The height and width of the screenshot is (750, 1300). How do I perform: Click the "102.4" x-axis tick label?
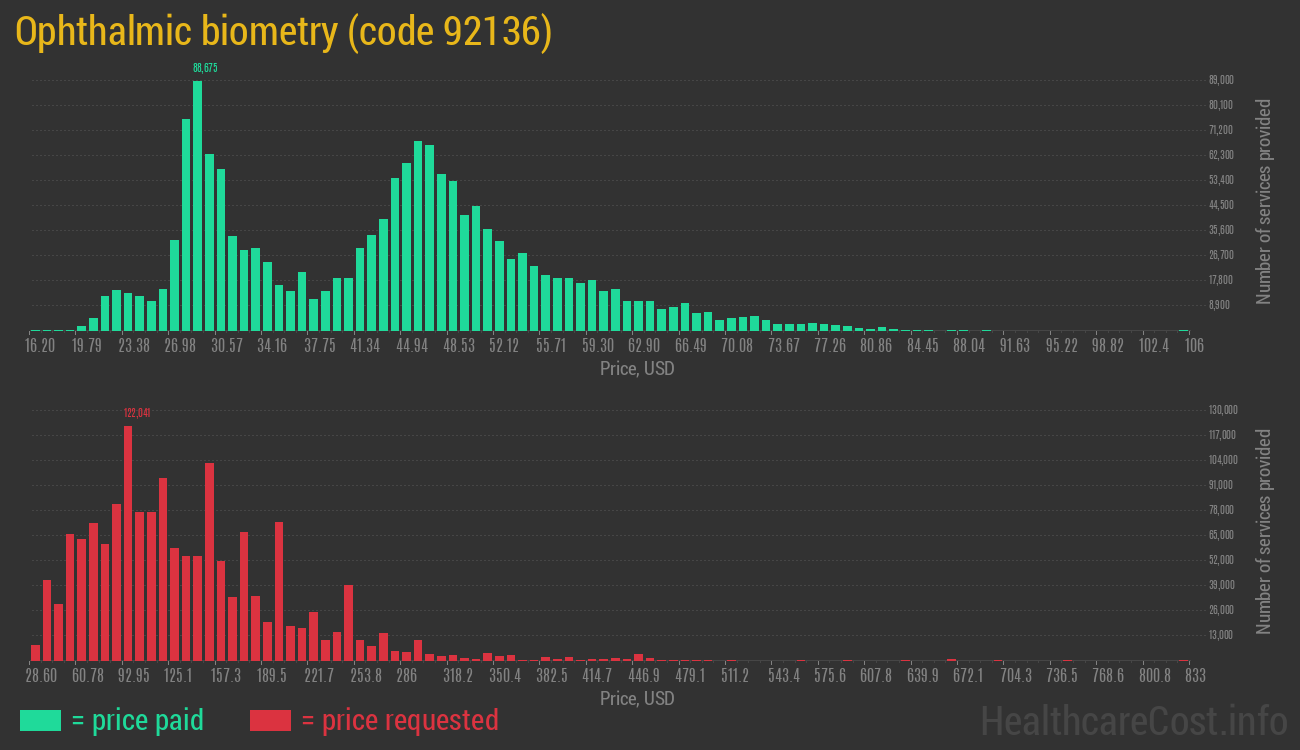(x=1154, y=345)
